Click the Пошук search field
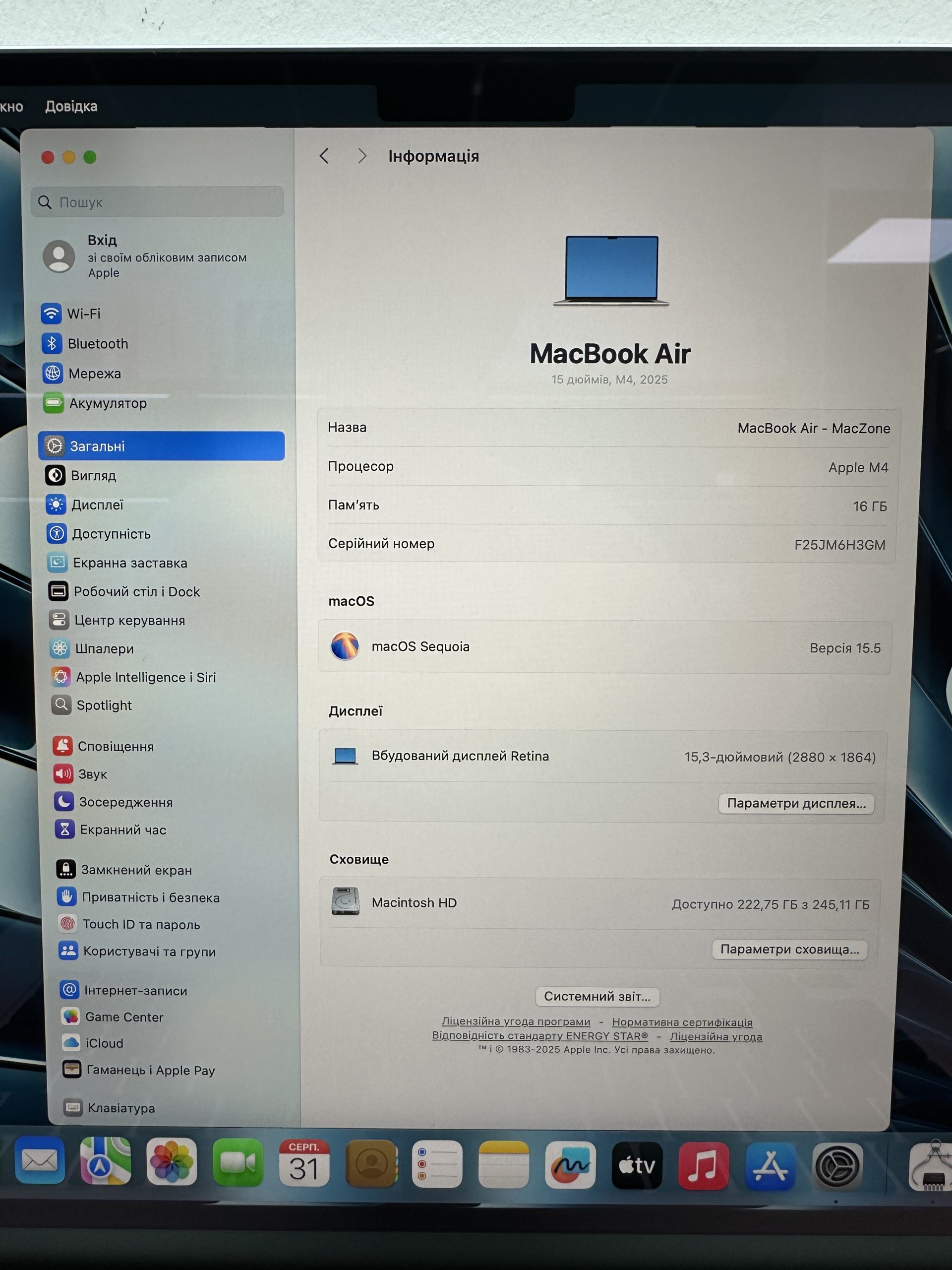 [157, 201]
